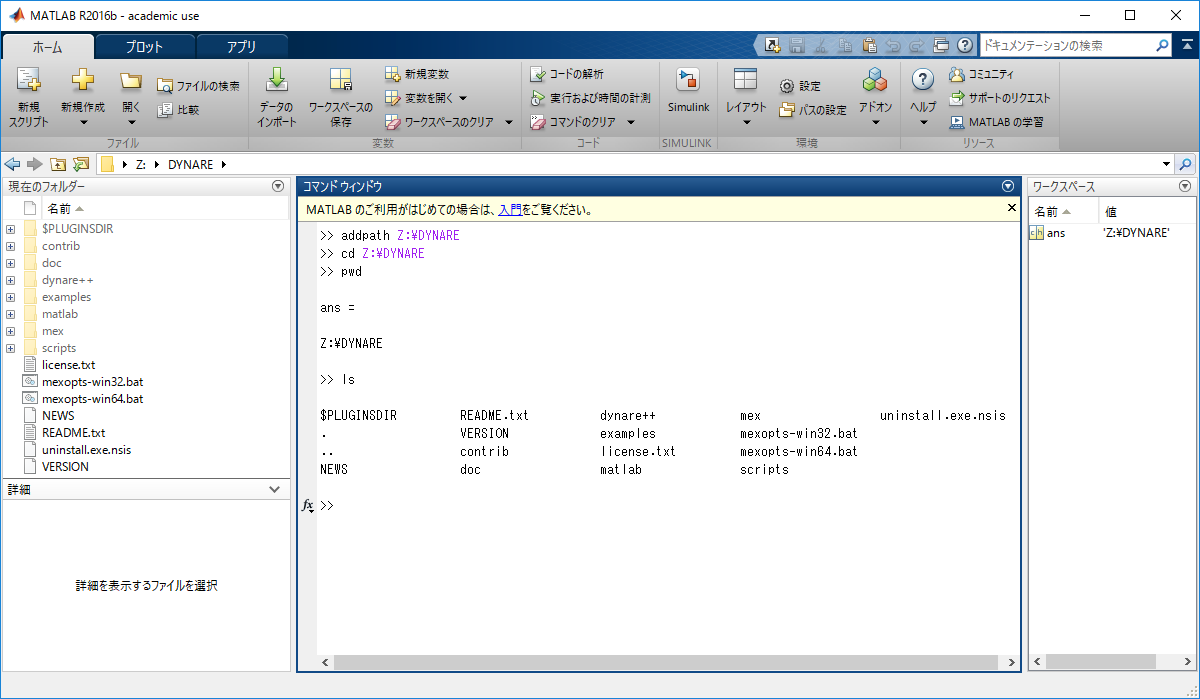The image size is (1200, 699).
Task: Click ファイルの検索 (Find Files)
Action: click(198, 86)
